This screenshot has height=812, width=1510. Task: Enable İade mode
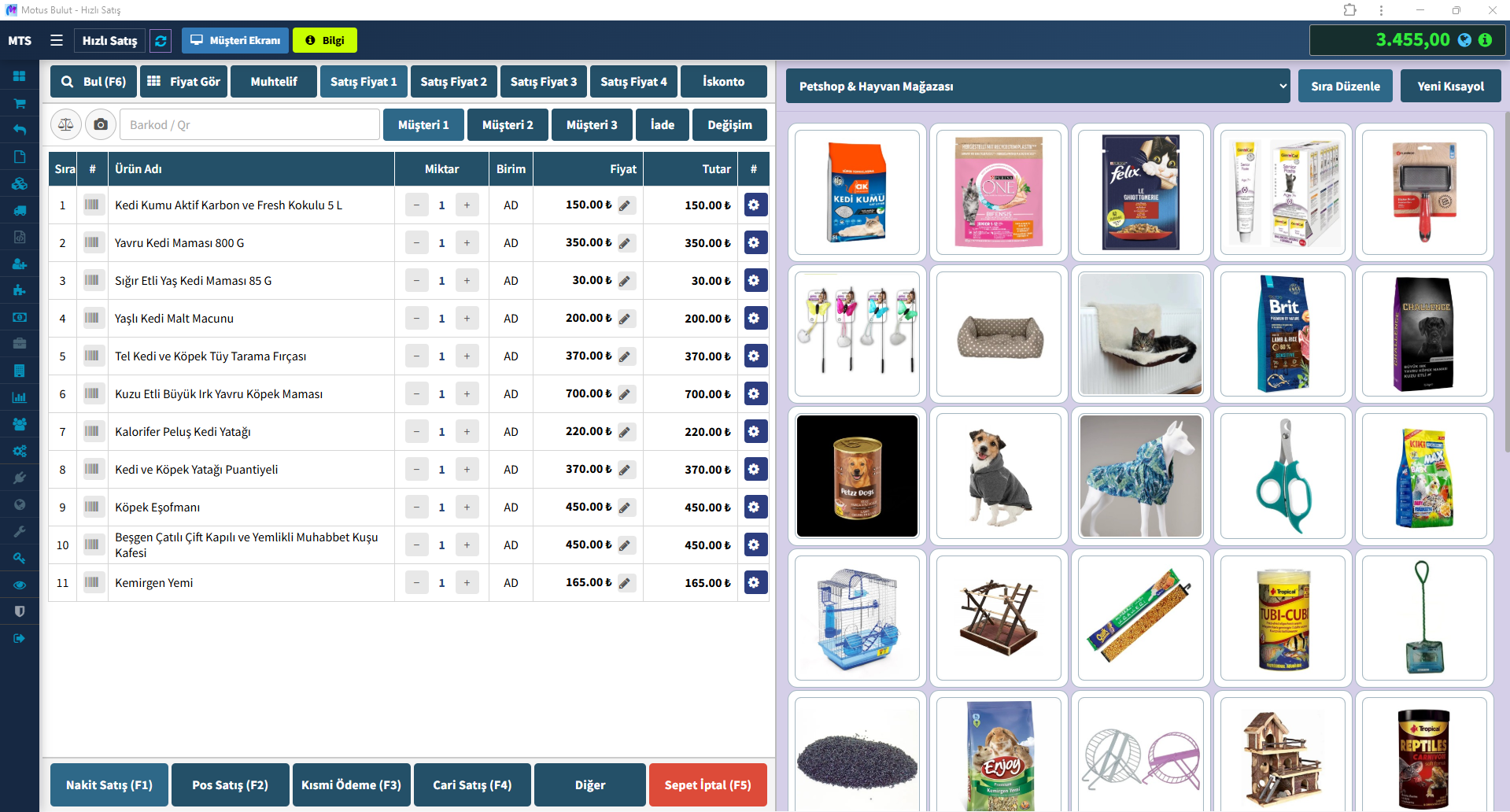[x=662, y=124]
